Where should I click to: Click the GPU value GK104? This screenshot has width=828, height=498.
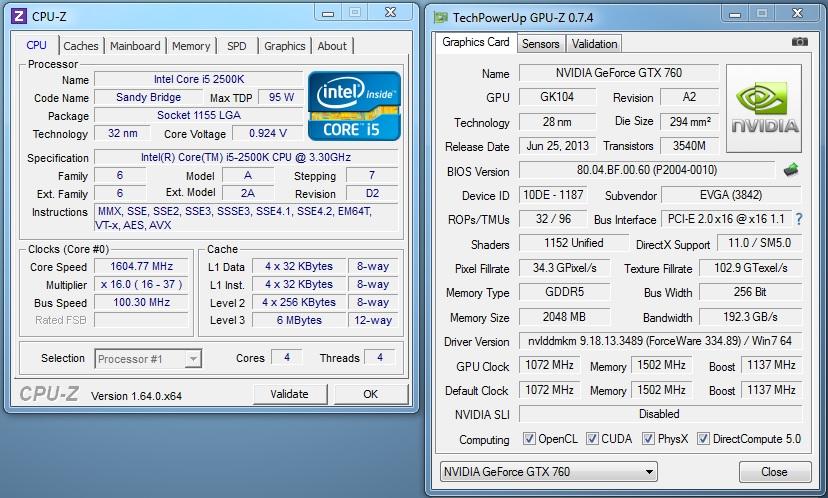point(557,97)
